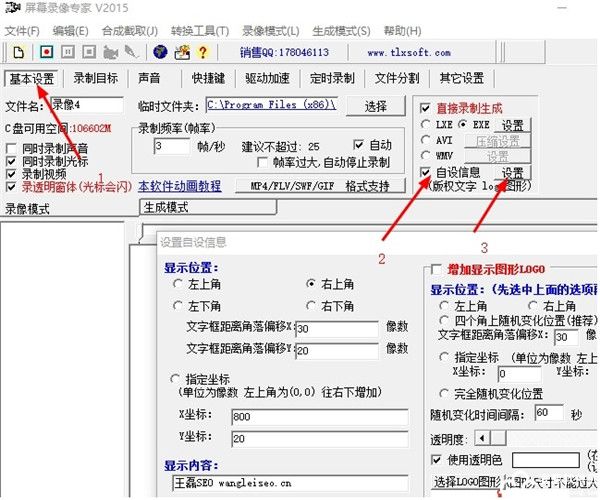Open 本软件动画教程 tutorial link
600x500 pixels.
click(179, 186)
